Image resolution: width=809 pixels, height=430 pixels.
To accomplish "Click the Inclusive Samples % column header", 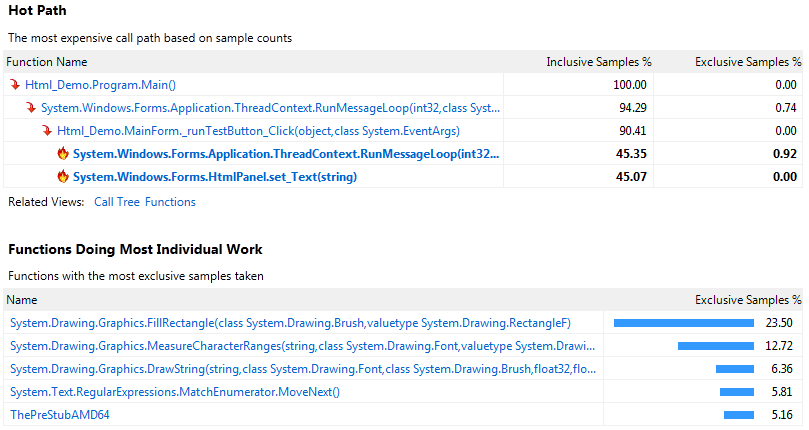I will coord(597,62).
